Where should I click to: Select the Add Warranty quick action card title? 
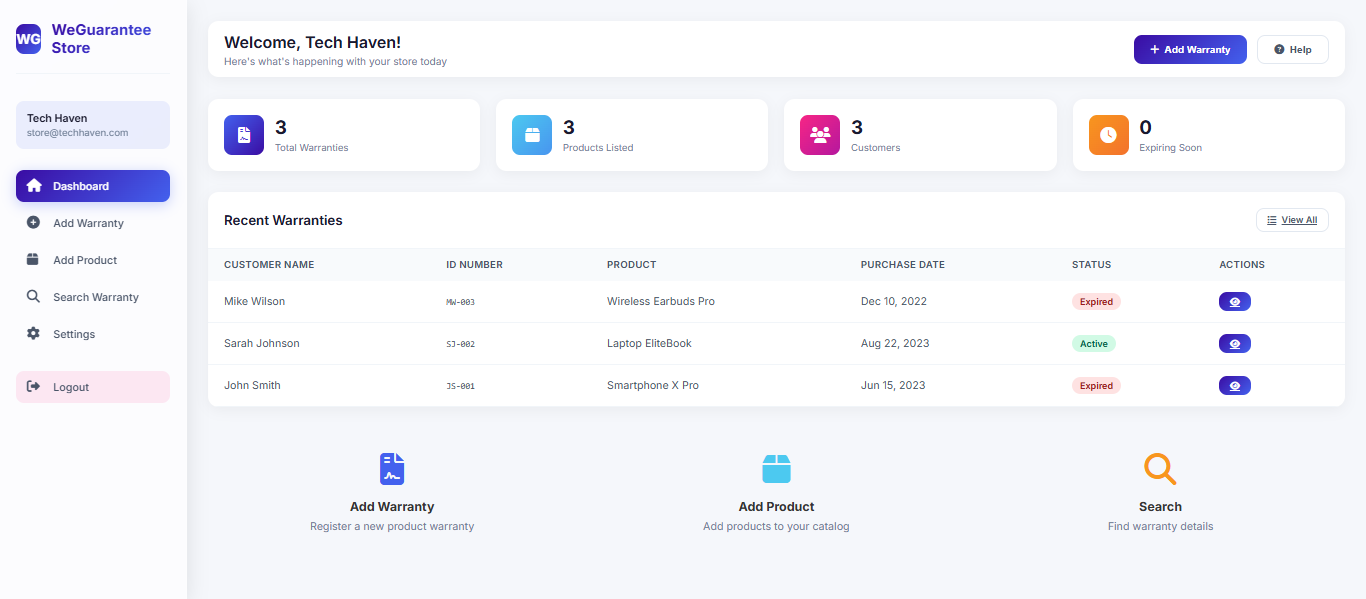point(392,507)
